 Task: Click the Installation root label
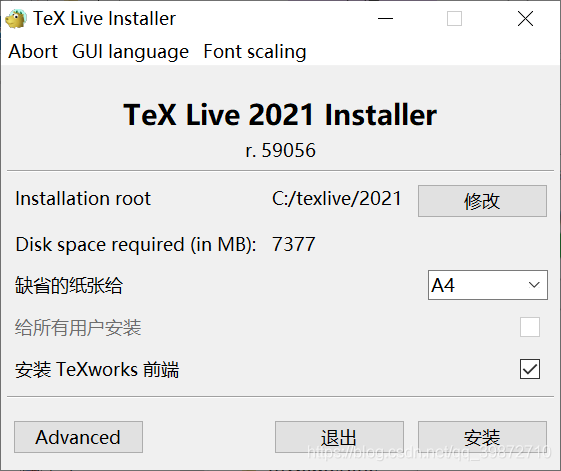(x=83, y=199)
